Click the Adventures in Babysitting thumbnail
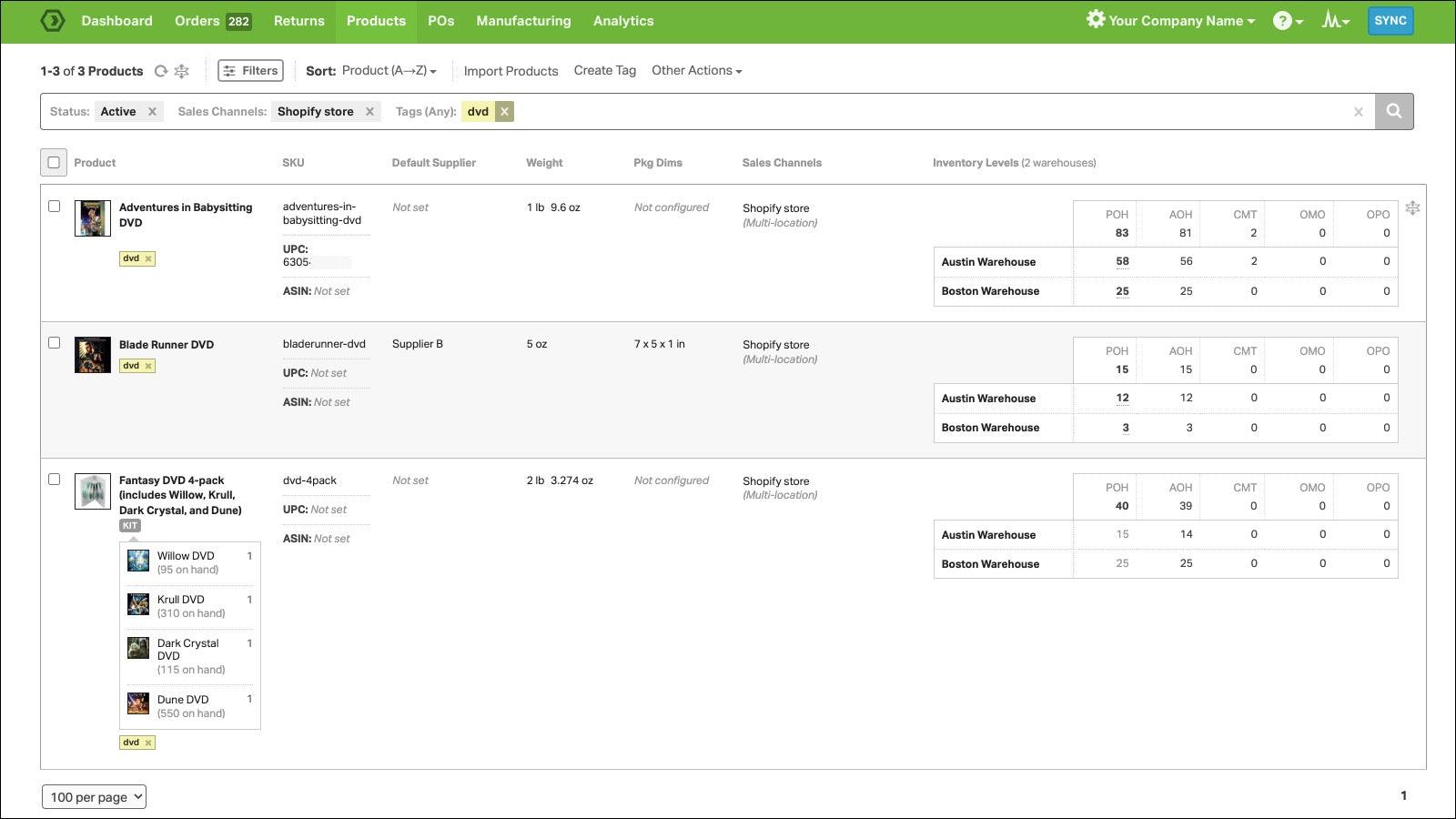This screenshot has height=819, width=1456. pyautogui.click(x=92, y=218)
